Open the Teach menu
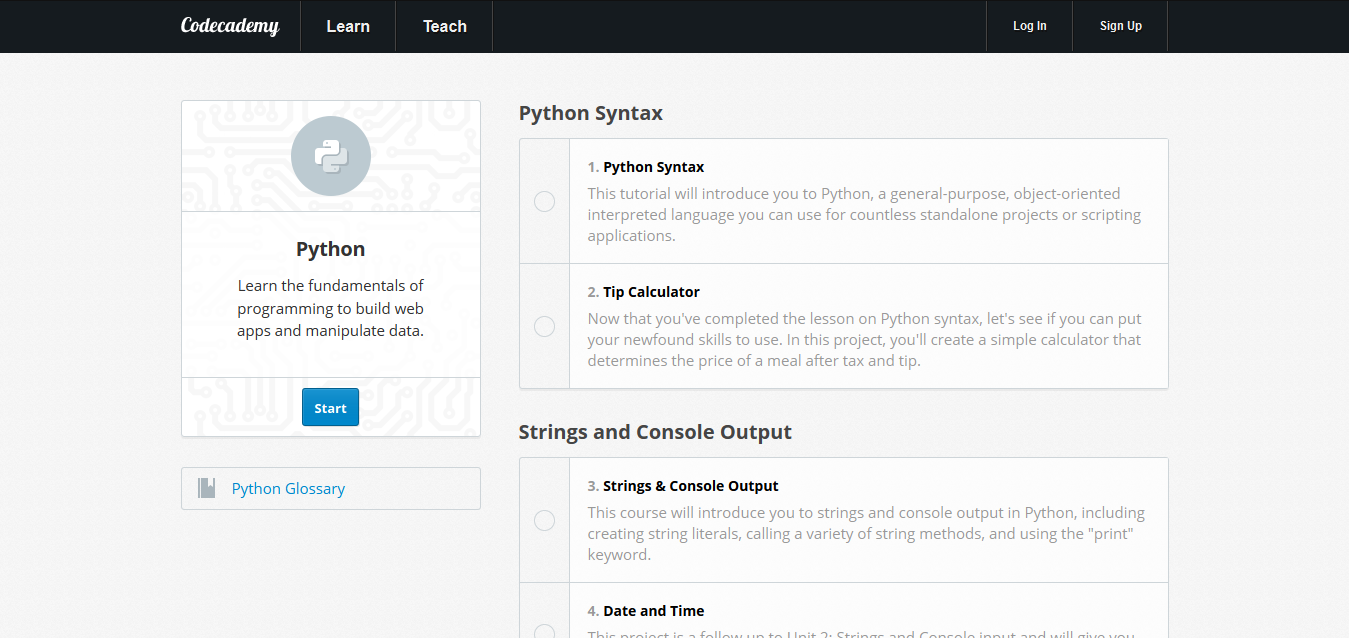 (445, 26)
